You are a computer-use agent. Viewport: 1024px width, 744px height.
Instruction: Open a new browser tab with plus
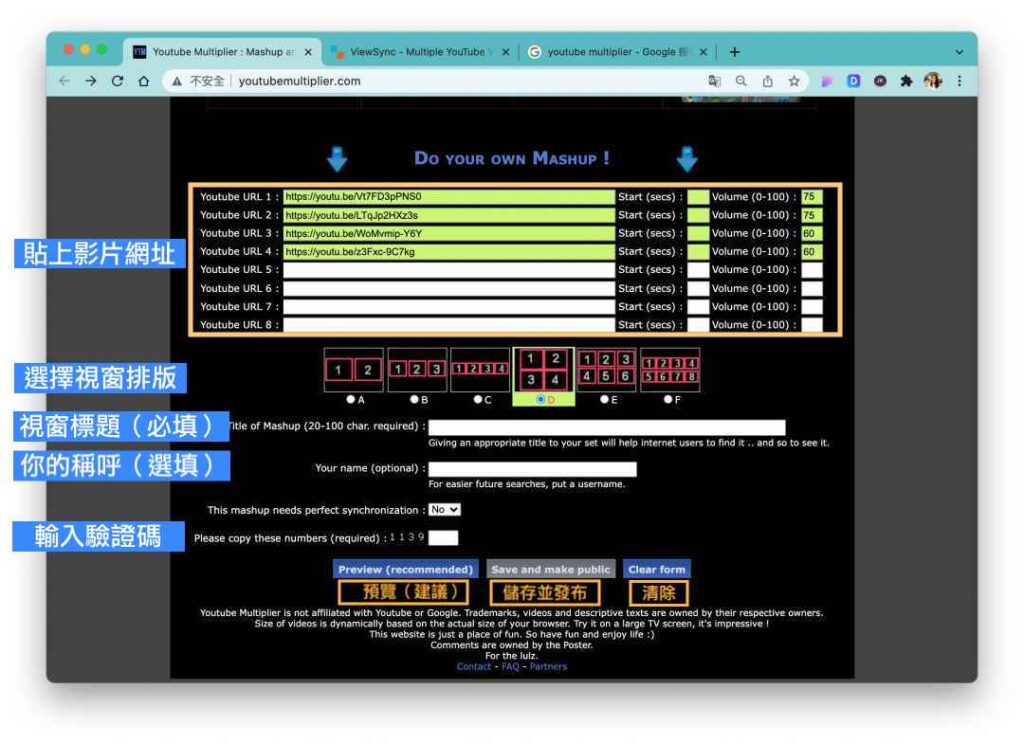point(735,52)
